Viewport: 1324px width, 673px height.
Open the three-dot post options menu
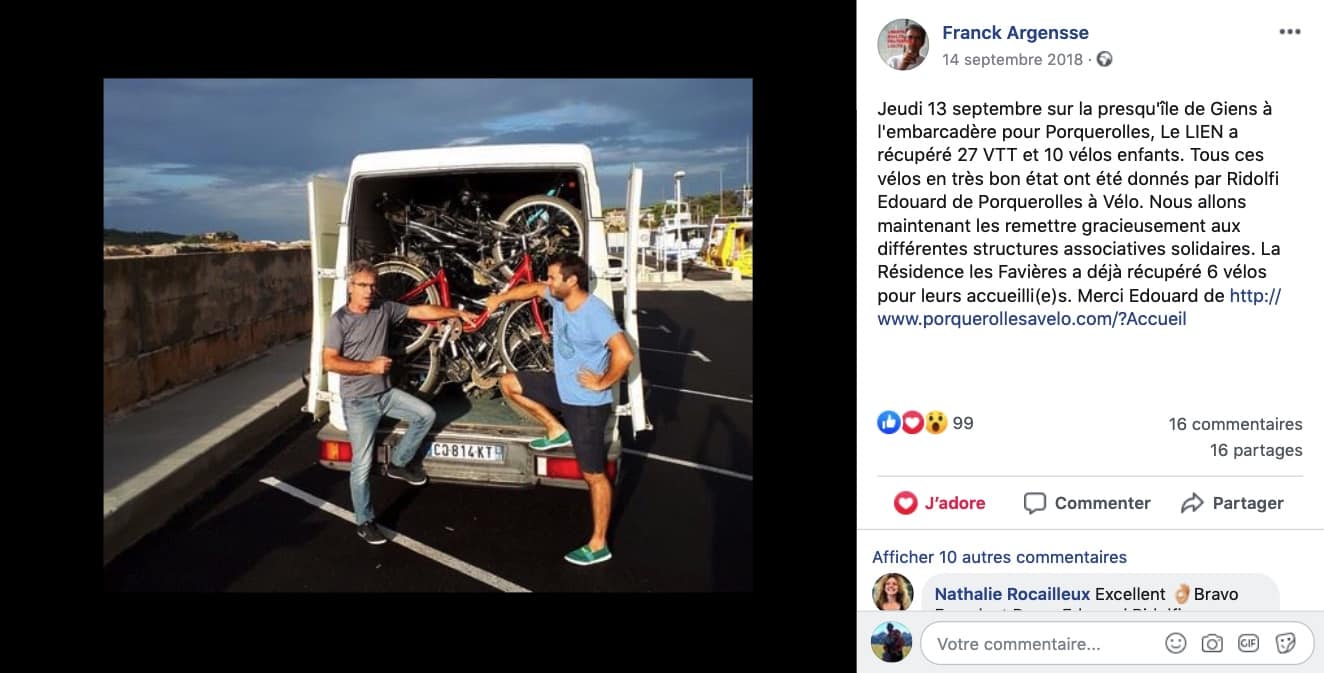[1290, 32]
